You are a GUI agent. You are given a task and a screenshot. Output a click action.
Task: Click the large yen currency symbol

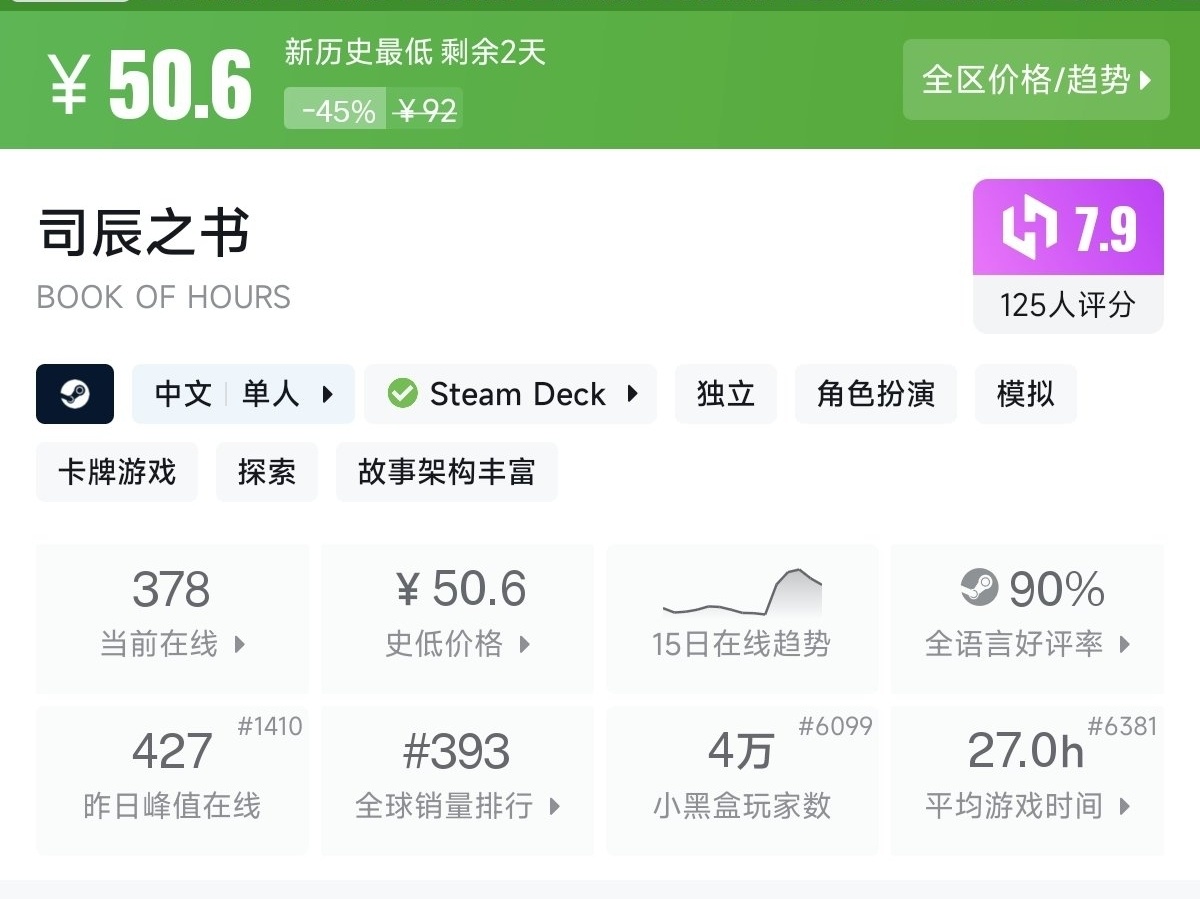(69, 85)
